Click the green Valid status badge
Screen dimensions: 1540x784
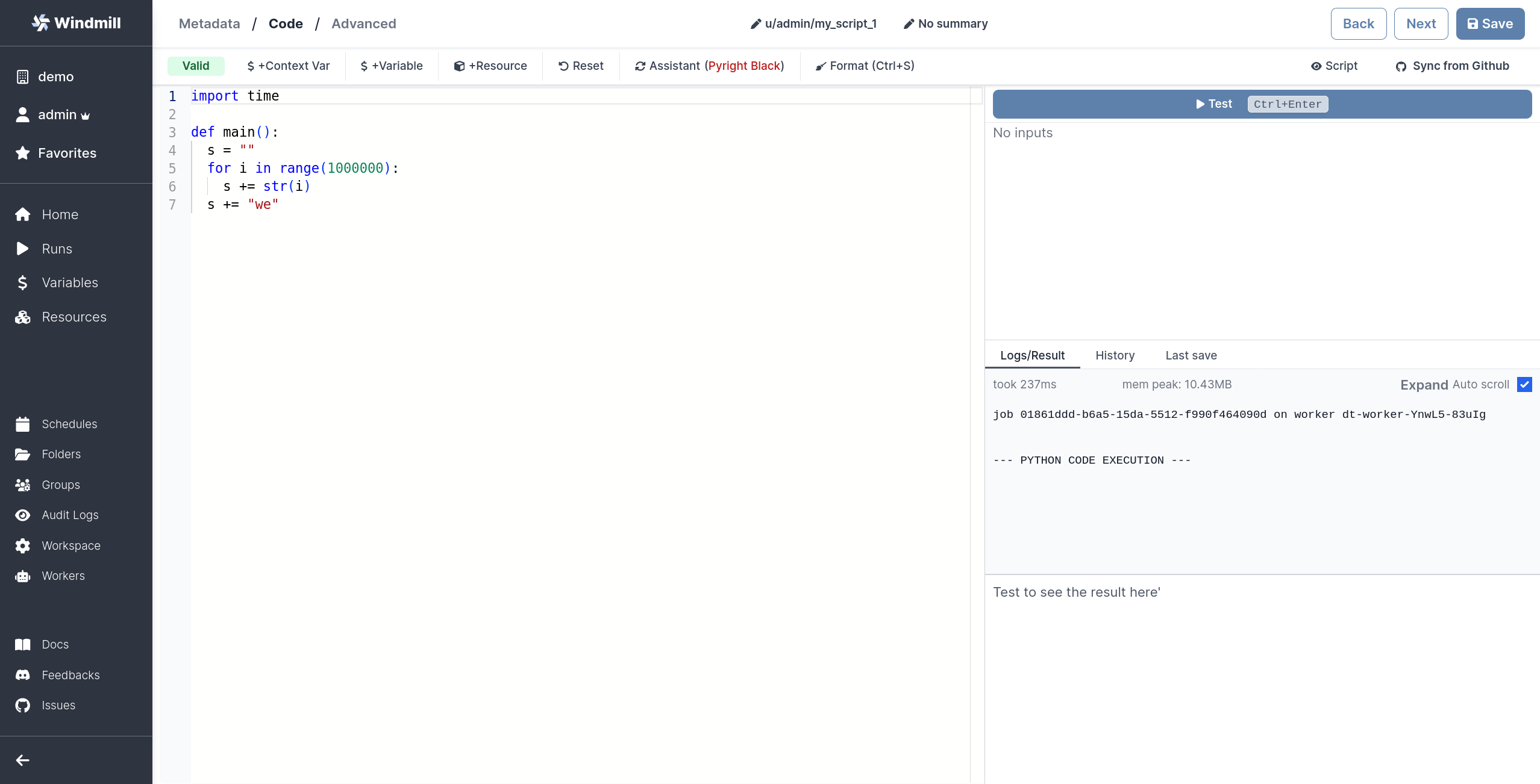click(x=195, y=66)
